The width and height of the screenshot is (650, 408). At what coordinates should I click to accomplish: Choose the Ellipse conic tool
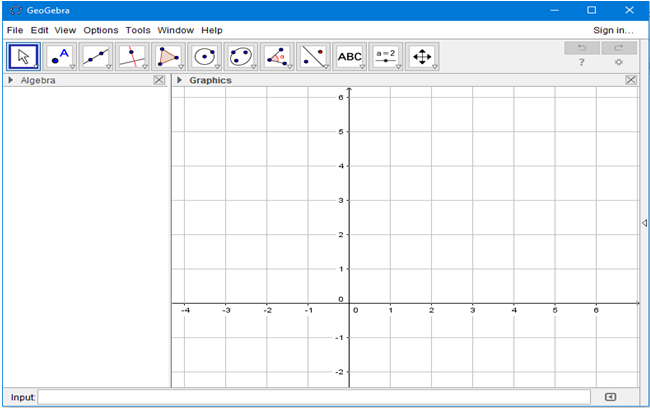click(x=241, y=57)
